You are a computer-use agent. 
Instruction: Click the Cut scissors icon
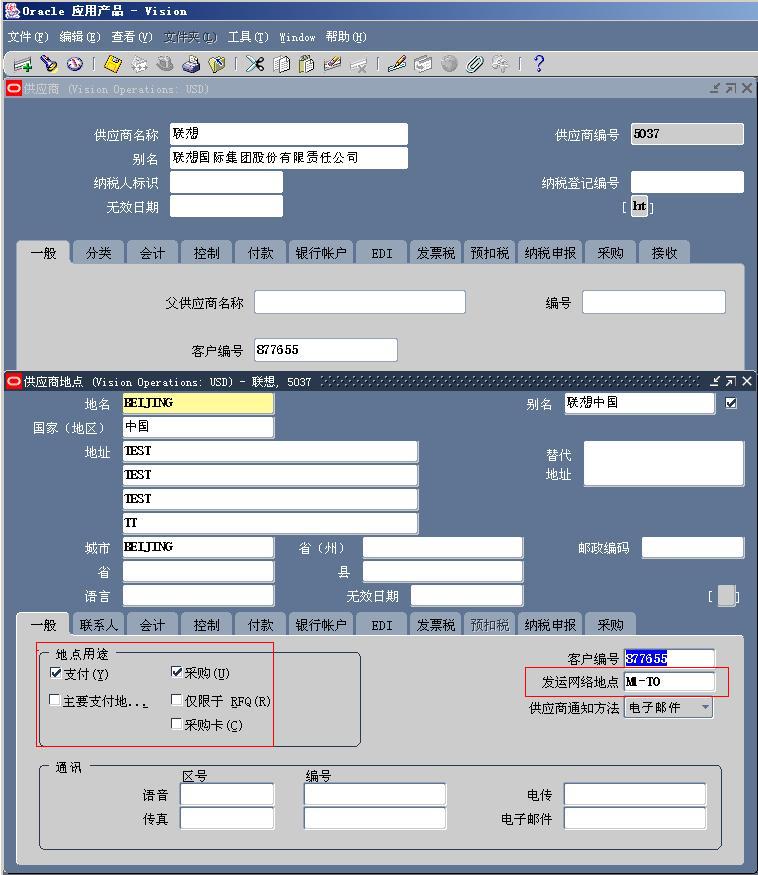click(255, 64)
